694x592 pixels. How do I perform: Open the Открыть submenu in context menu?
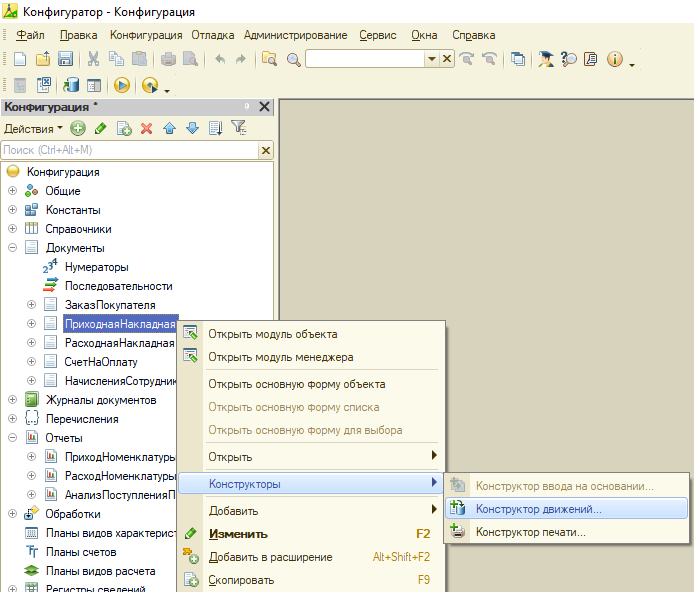(x=311, y=457)
